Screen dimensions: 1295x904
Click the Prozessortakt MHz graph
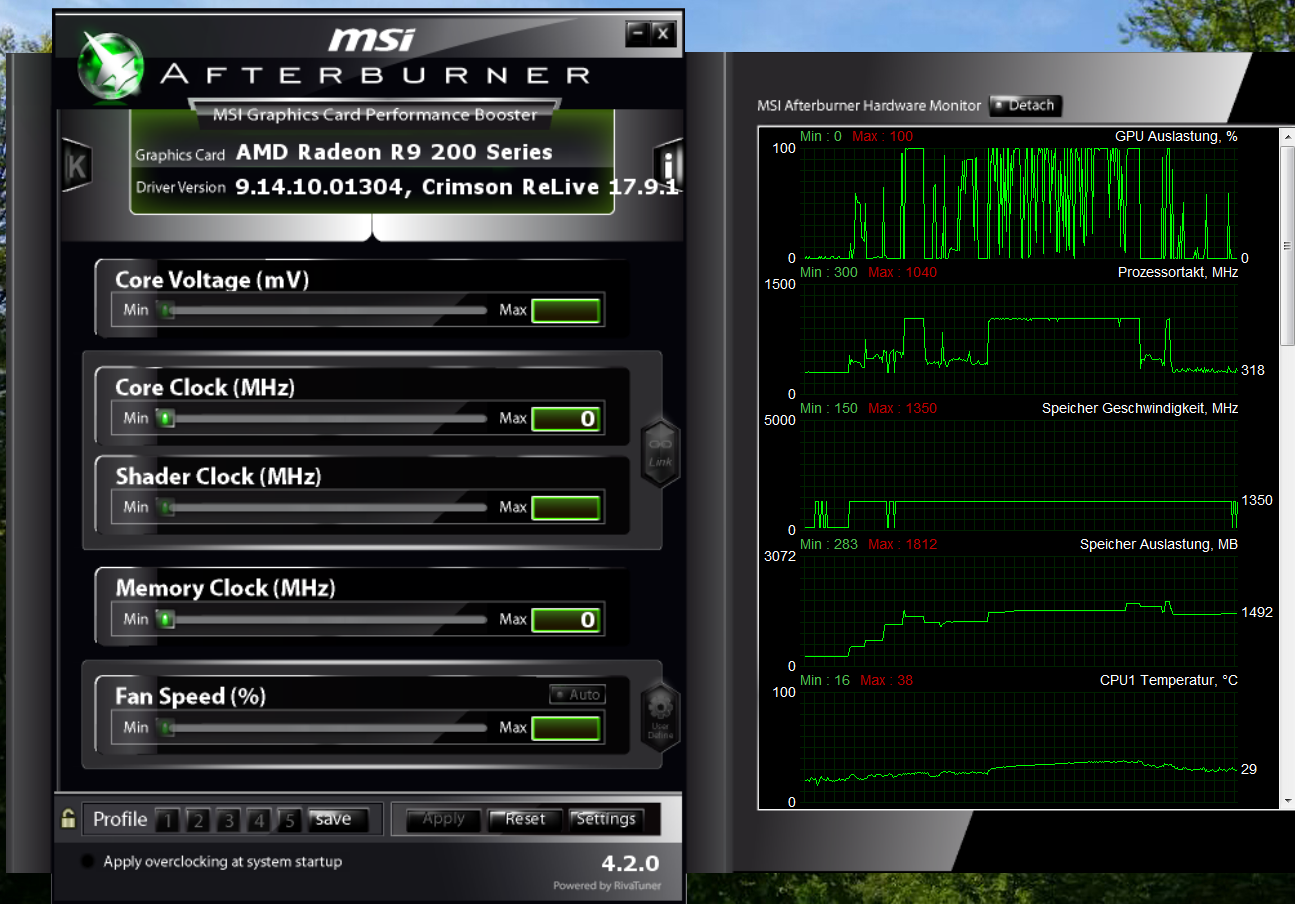[1019, 339]
